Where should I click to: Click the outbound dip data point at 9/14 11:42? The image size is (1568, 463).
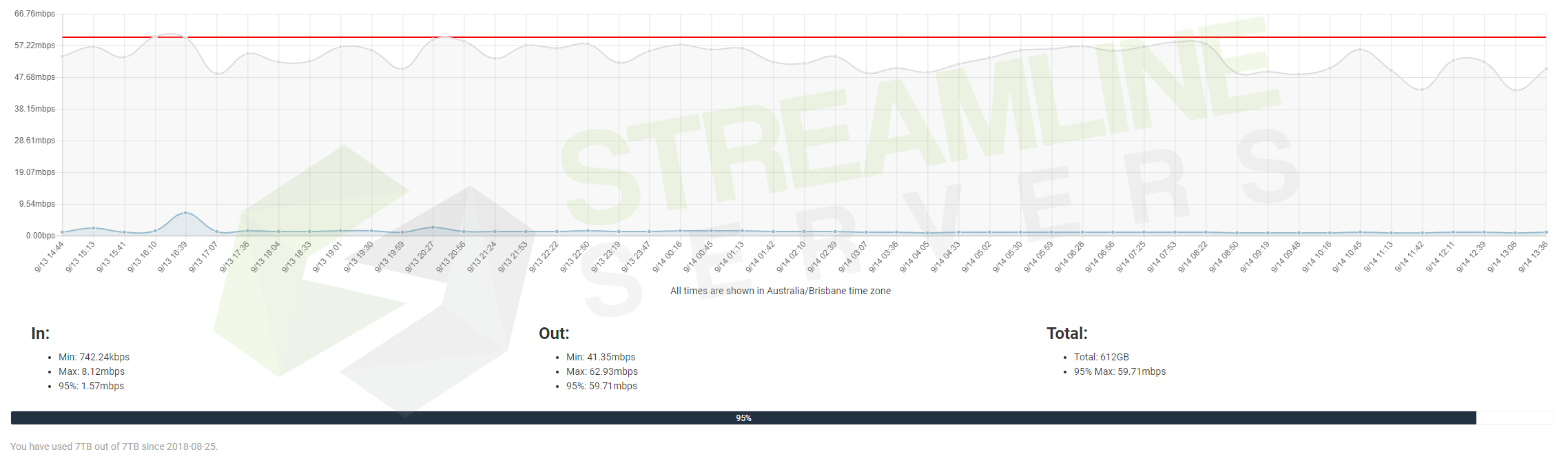point(1422,90)
